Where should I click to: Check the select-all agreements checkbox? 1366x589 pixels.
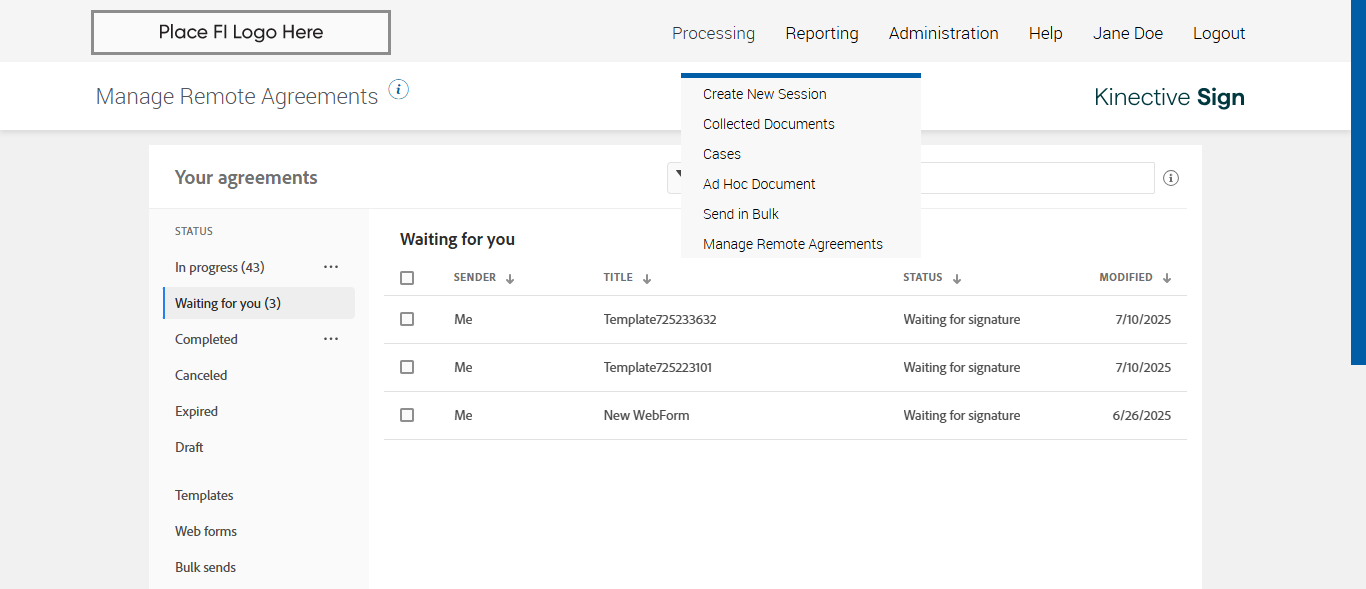pyautogui.click(x=407, y=278)
